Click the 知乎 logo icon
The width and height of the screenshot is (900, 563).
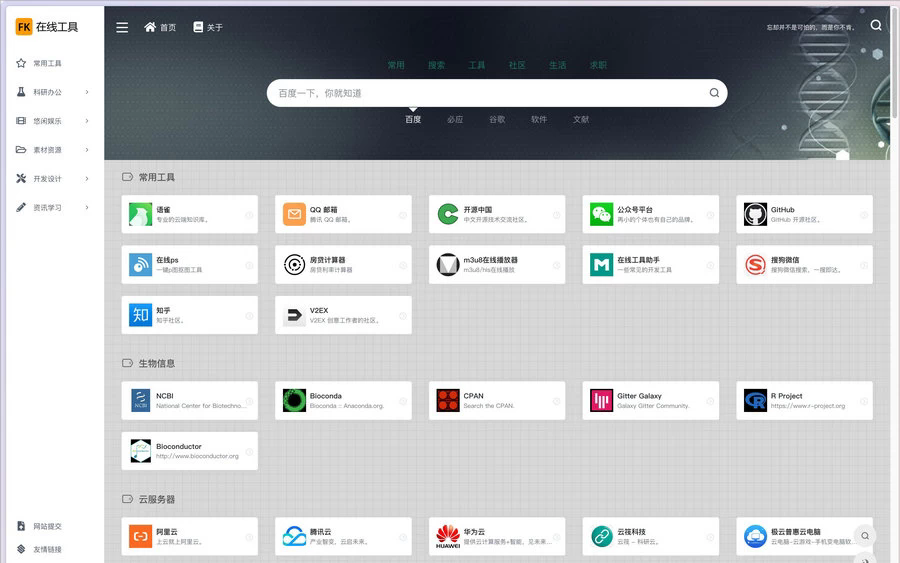[140, 315]
